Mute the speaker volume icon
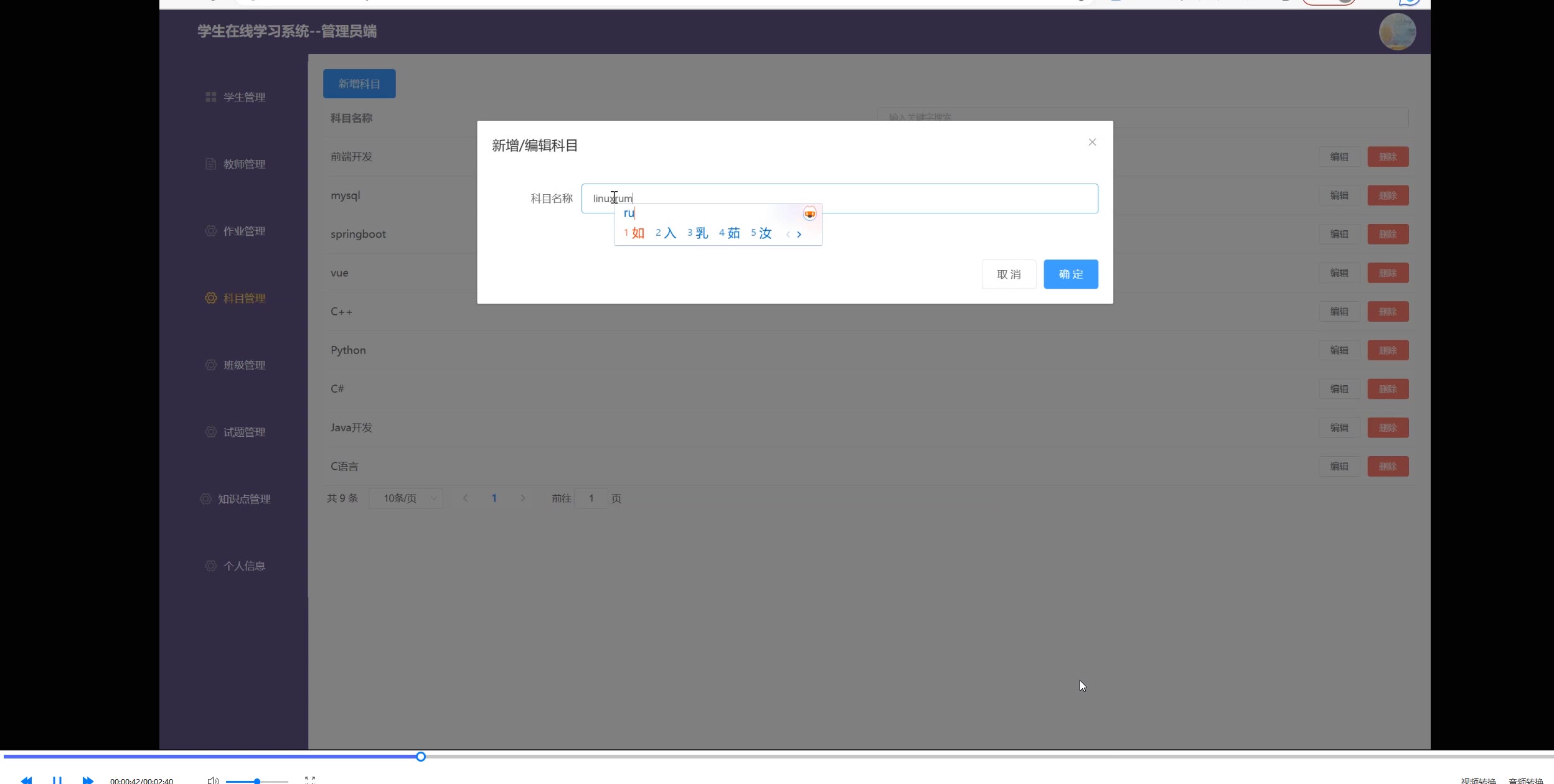The height and width of the screenshot is (784, 1554). coord(213,780)
